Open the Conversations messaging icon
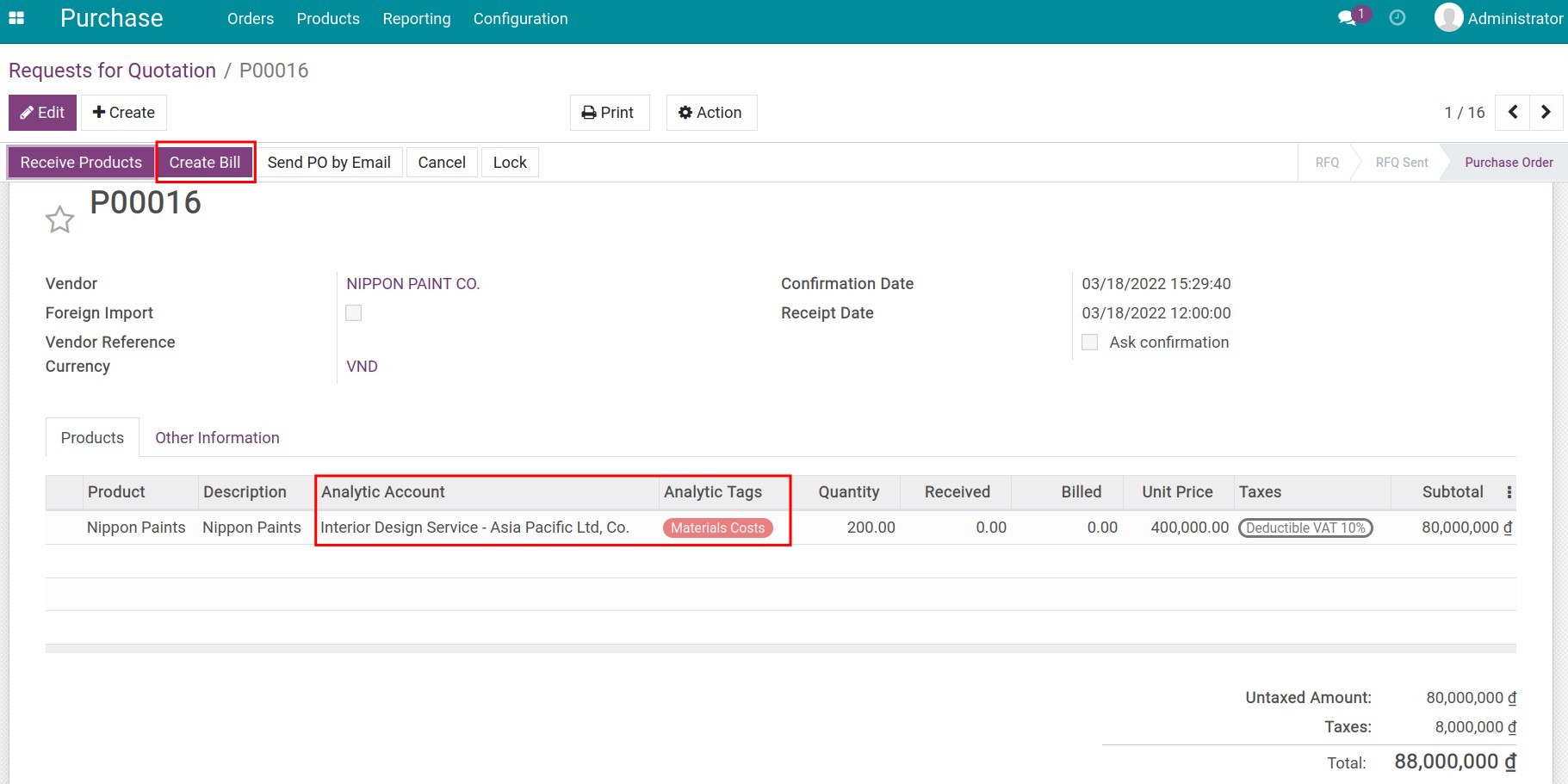 1345,17
